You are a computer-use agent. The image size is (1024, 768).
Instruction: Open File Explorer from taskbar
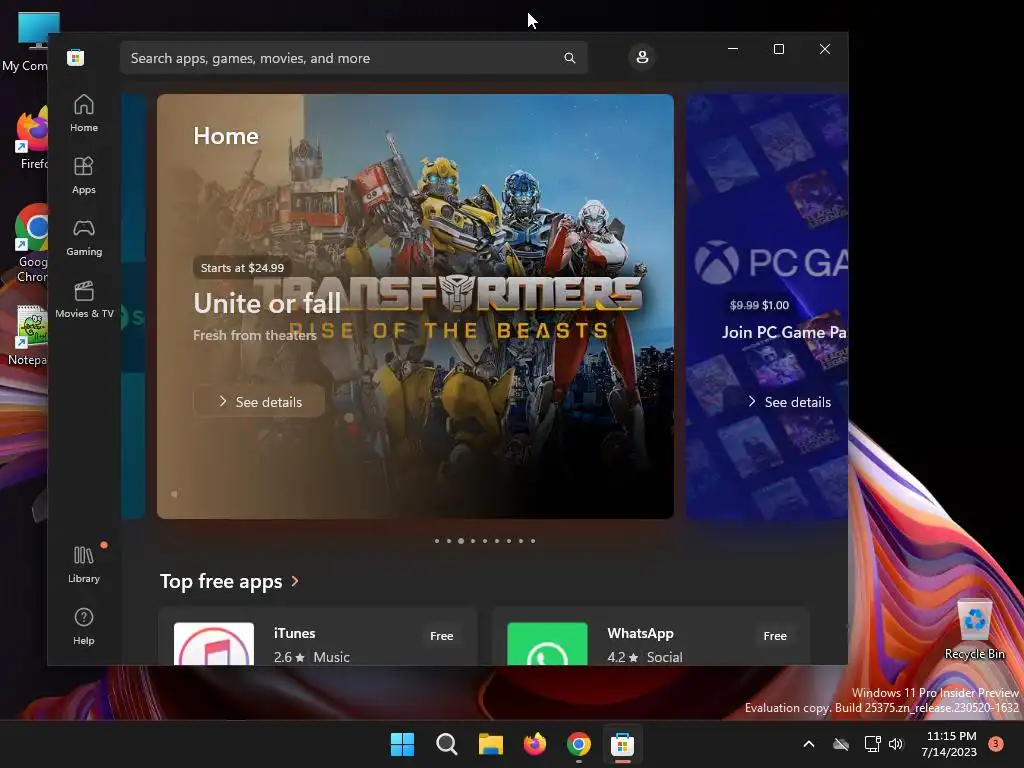click(x=490, y=744)
